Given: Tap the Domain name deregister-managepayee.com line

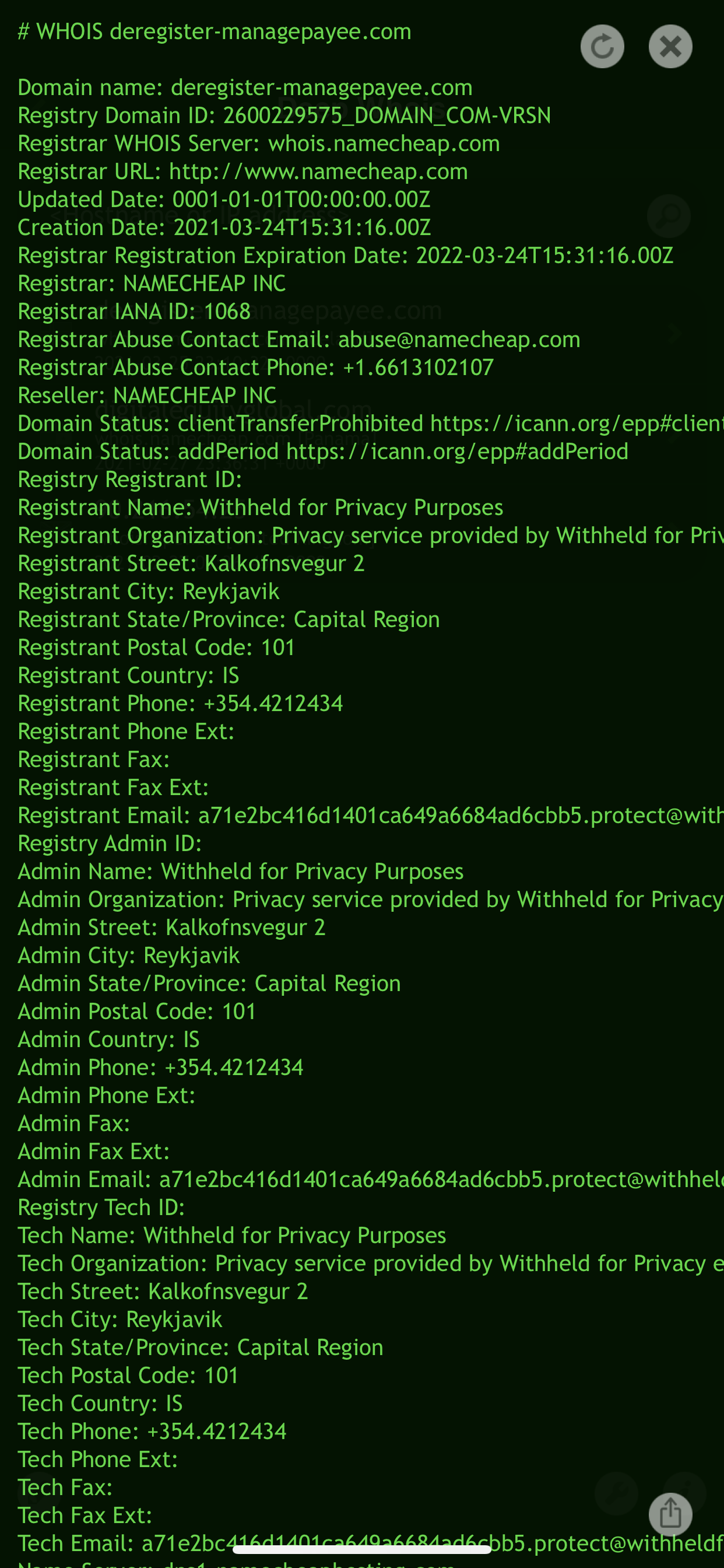Looking at the screenshot, I should click(x=245, y=87).
